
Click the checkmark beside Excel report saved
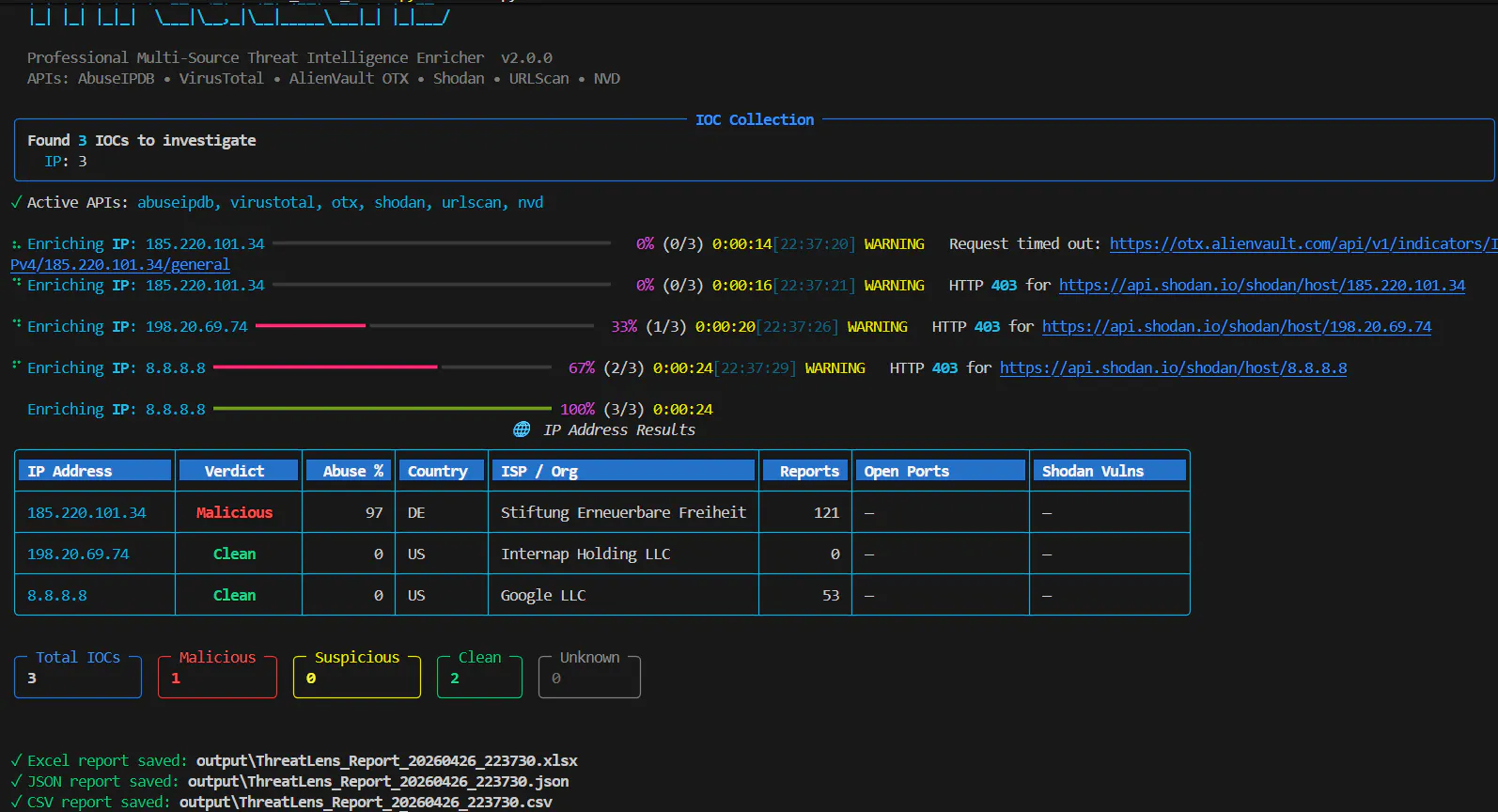[17, 760]
